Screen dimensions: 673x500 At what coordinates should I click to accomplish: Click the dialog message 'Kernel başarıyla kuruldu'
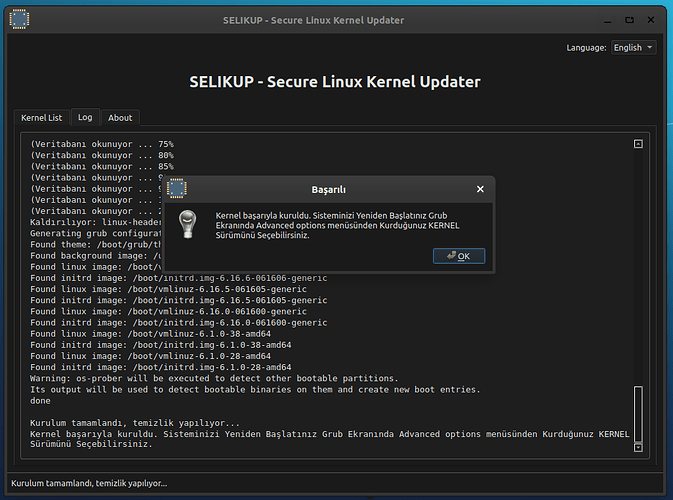pyautogui.click(x=337, y=225)
